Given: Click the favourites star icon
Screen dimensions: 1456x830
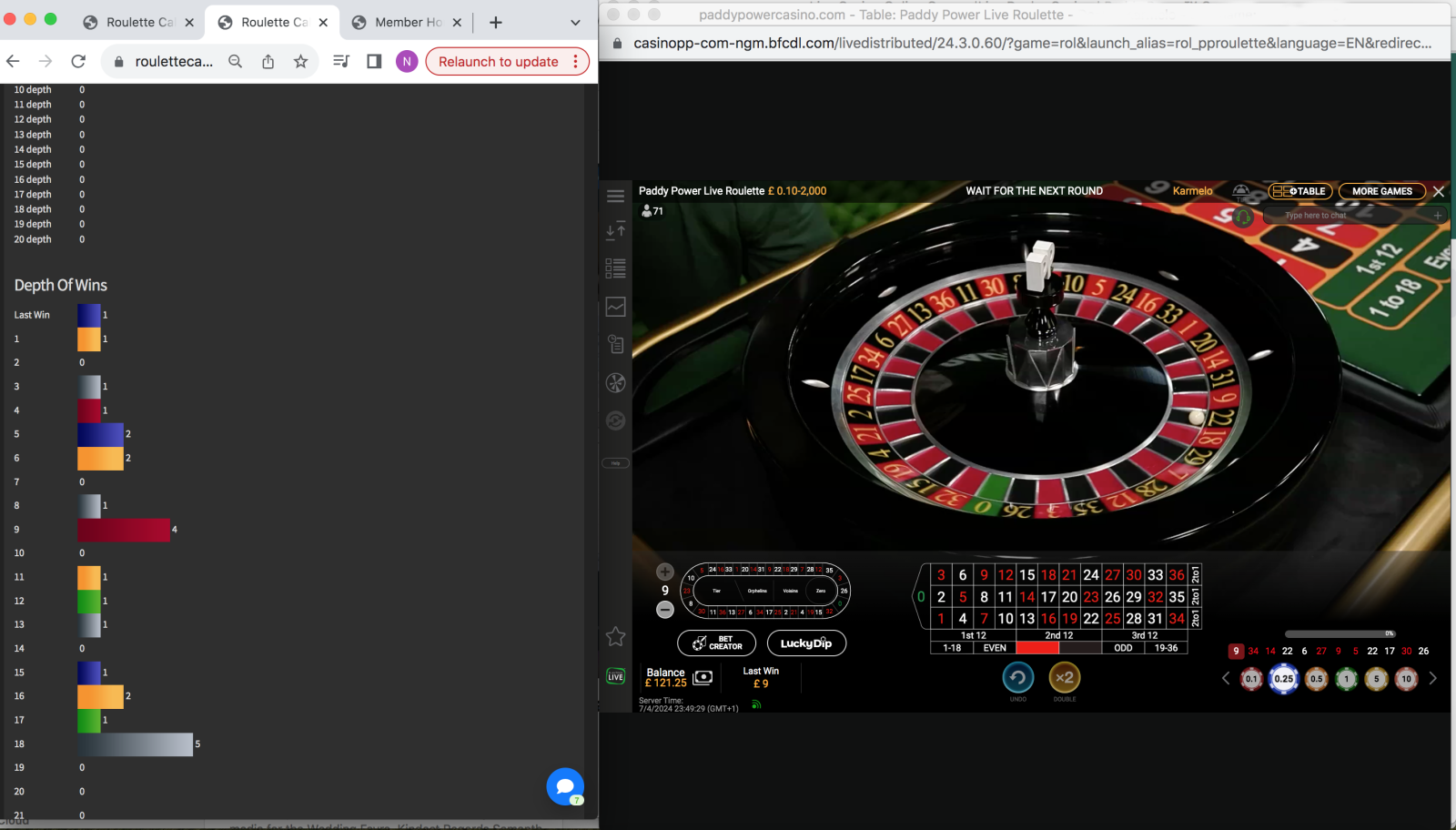Looking at the screenshot, I should tap(615, 637).
